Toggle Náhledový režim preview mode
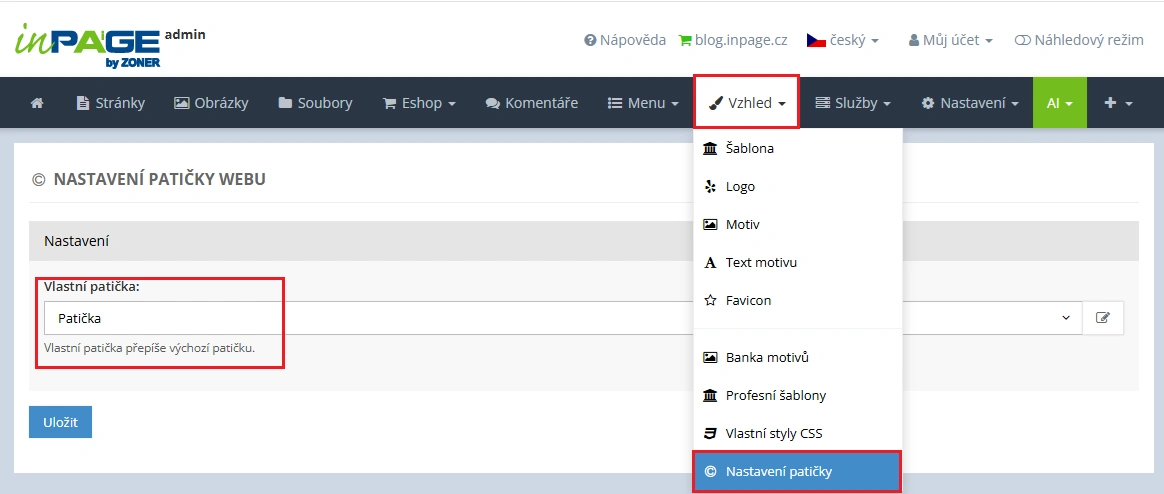This screenshot has height=494, width=1164. point(1078,40)
